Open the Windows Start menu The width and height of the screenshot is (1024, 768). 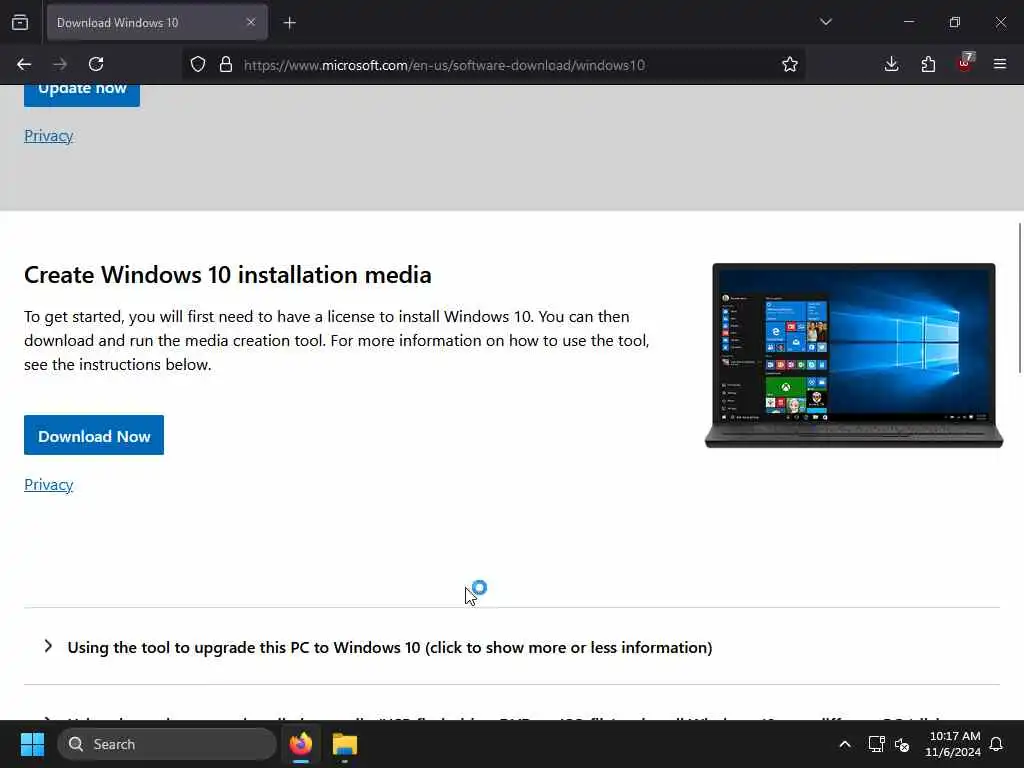(x=32, y=744)
